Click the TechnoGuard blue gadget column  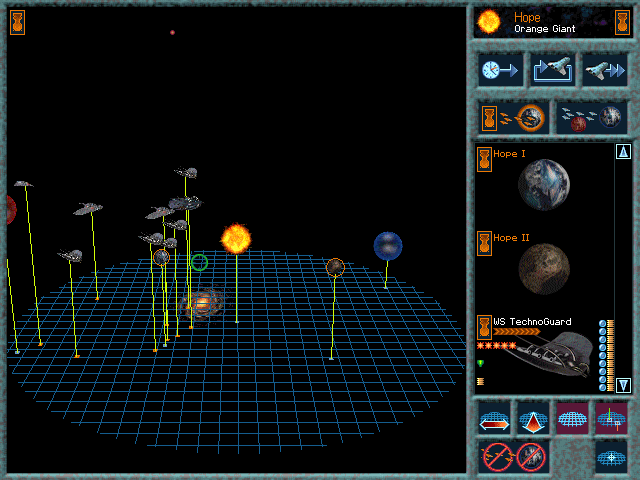point(602,356)
